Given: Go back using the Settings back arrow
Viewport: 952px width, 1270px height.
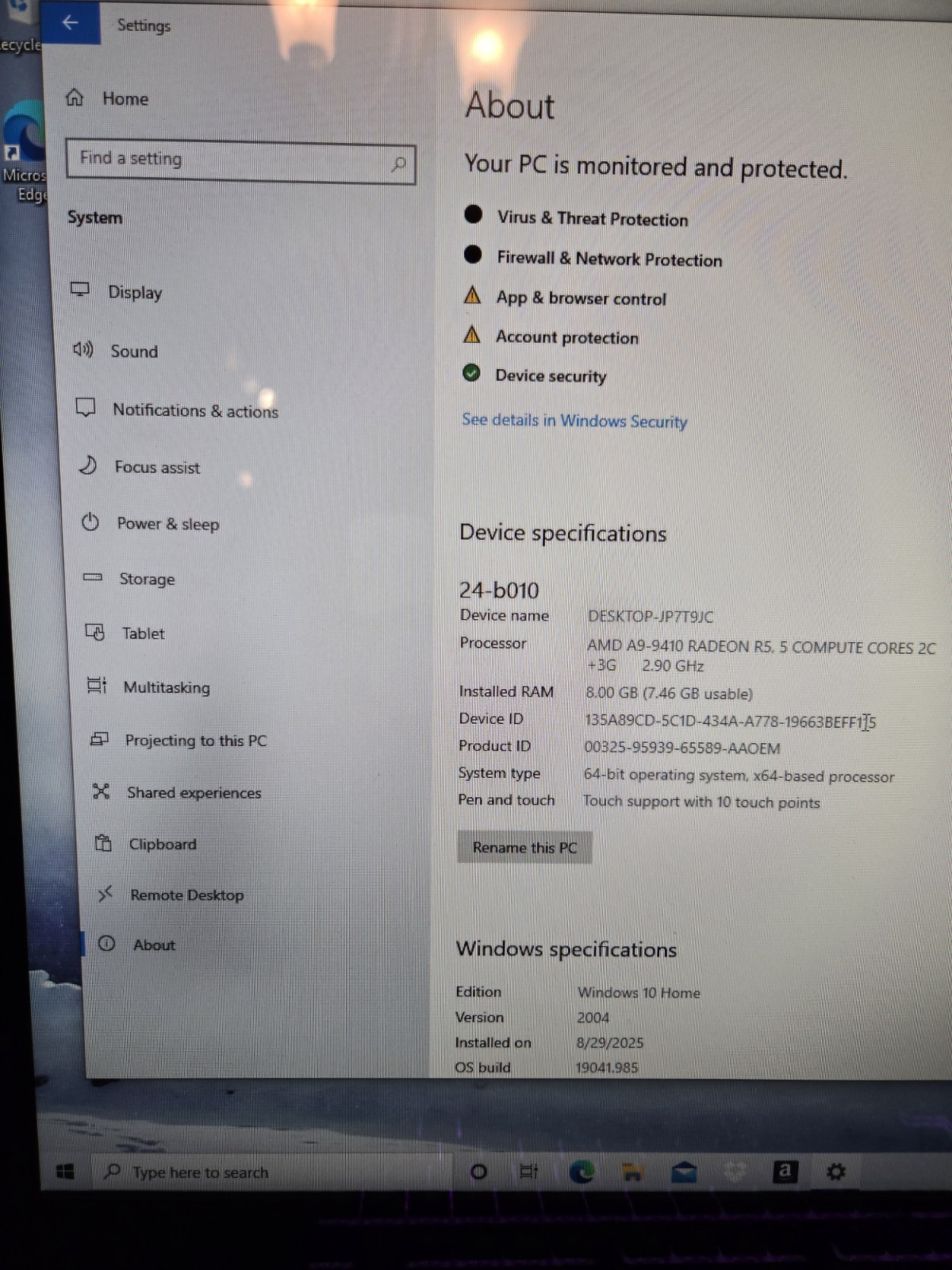Looking at the screenshot, I should [70, 23].
